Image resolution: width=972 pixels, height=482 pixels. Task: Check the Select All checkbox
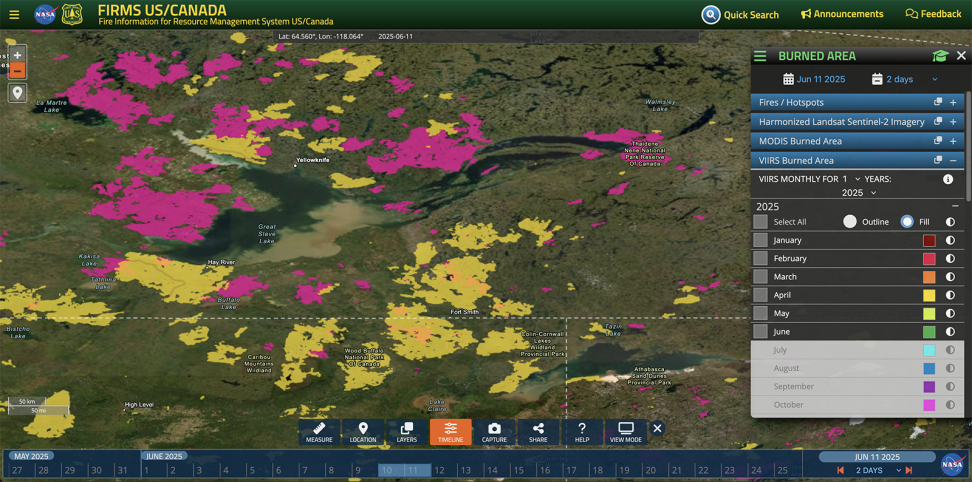point(761,222)
